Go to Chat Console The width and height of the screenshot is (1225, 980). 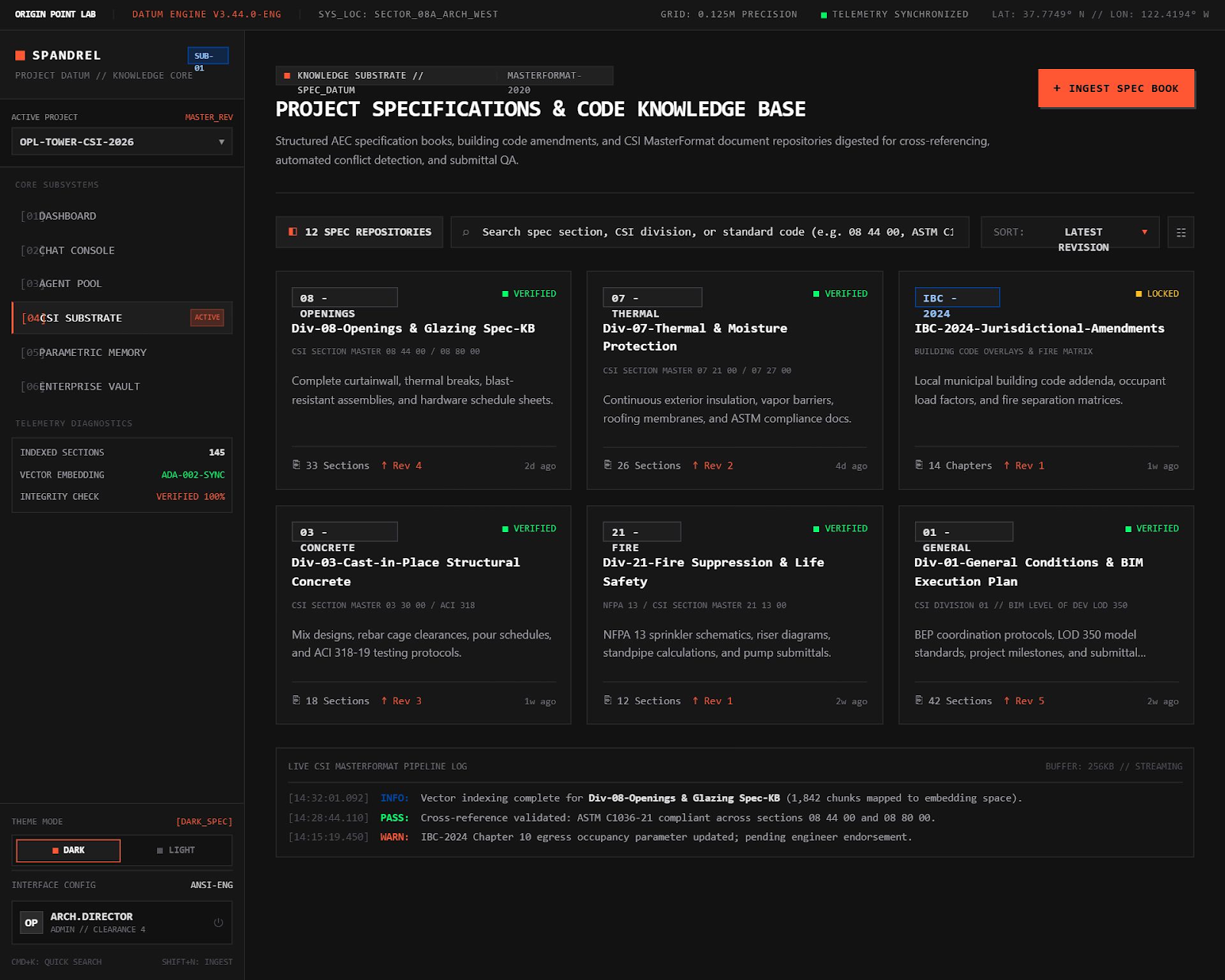point(122,250)
